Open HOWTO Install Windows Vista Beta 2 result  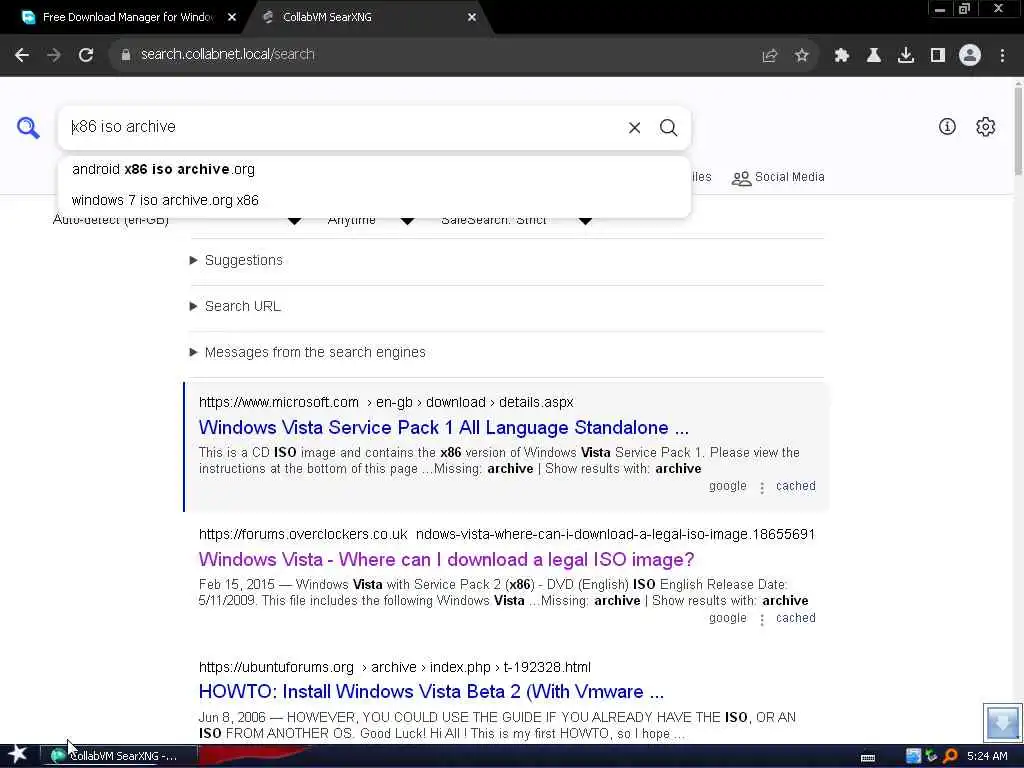pyautogui.click(x=431, y=692)
